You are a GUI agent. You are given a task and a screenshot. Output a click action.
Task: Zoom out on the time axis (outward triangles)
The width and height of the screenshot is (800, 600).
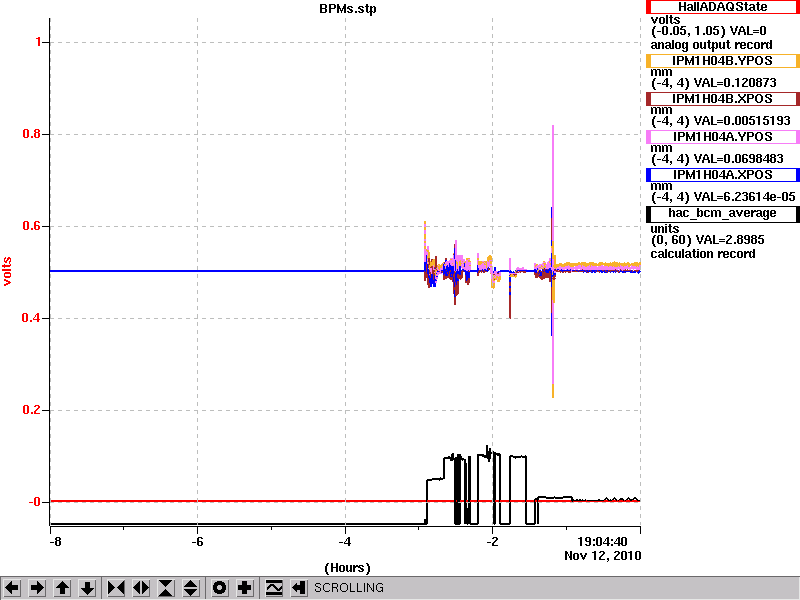pos(141,588)
